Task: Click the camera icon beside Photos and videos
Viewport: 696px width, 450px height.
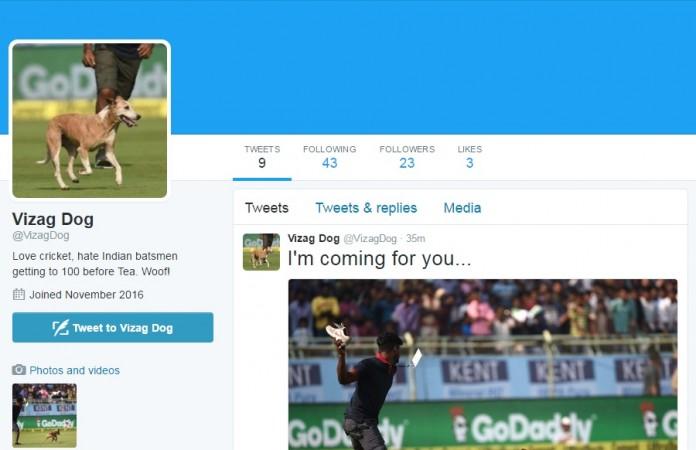Action: coord(19,370)
